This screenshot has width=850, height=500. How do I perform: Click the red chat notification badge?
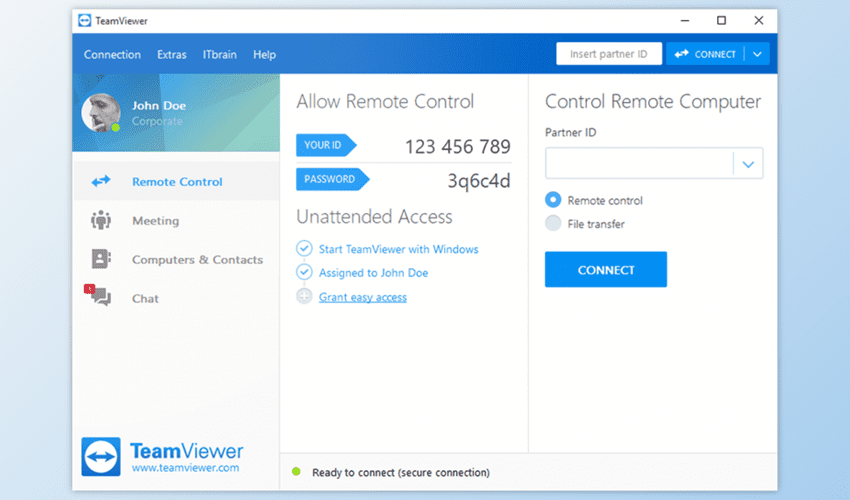click(x=89, y=289)
